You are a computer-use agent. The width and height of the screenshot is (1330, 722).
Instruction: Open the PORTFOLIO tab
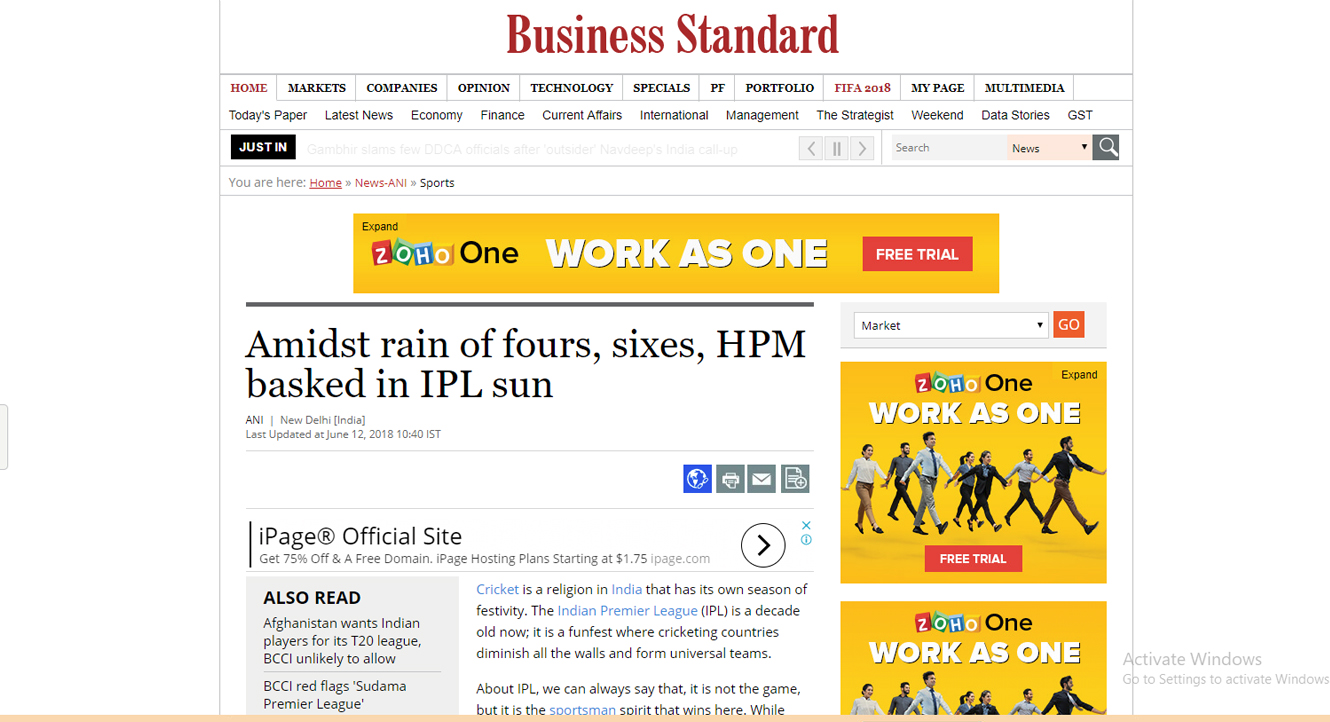coord(780,88)
